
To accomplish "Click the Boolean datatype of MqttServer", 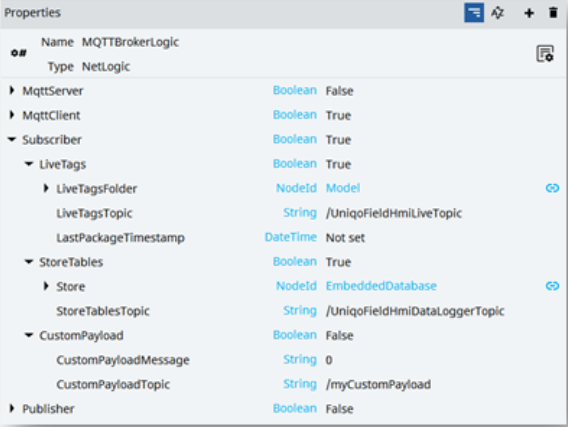I will [x=295, y=90].
